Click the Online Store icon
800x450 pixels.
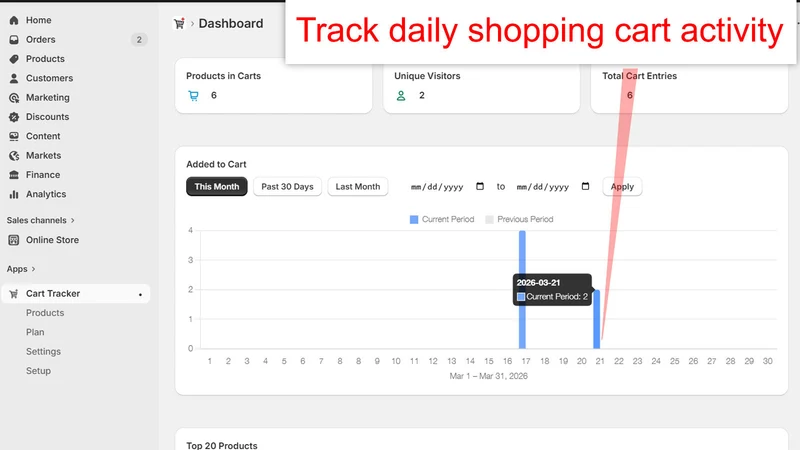click(14, 240)
